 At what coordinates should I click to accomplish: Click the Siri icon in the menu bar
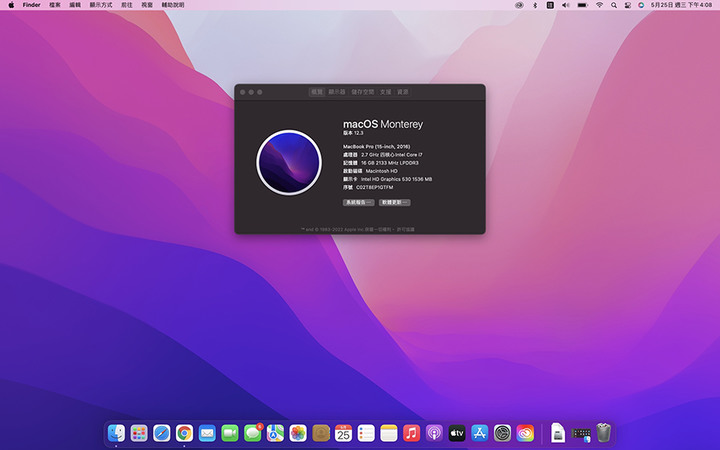641,5
